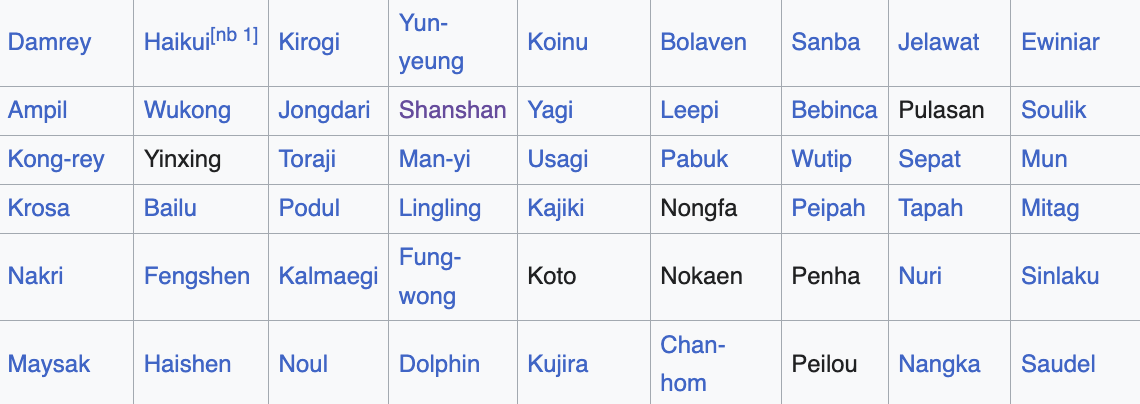Follow the Man-yi link
This screenshot has height=404, width=1140.
[434, 159]
